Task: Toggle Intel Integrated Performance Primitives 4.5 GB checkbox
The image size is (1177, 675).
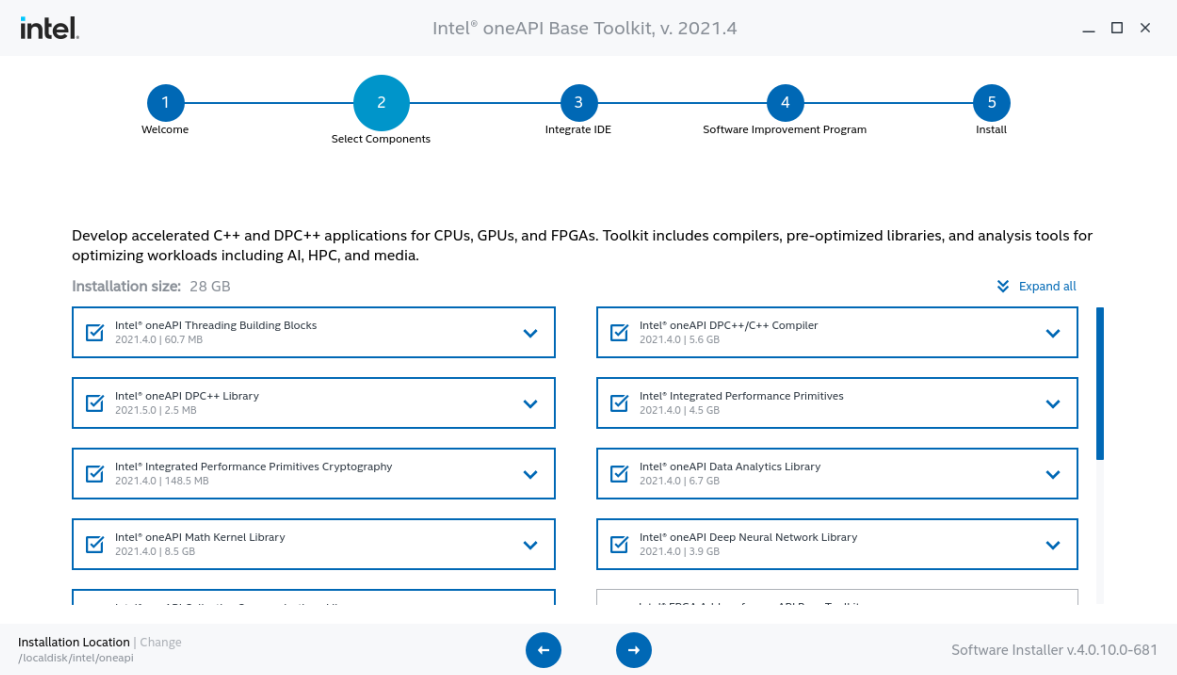Action: click(x=619, y=402)
